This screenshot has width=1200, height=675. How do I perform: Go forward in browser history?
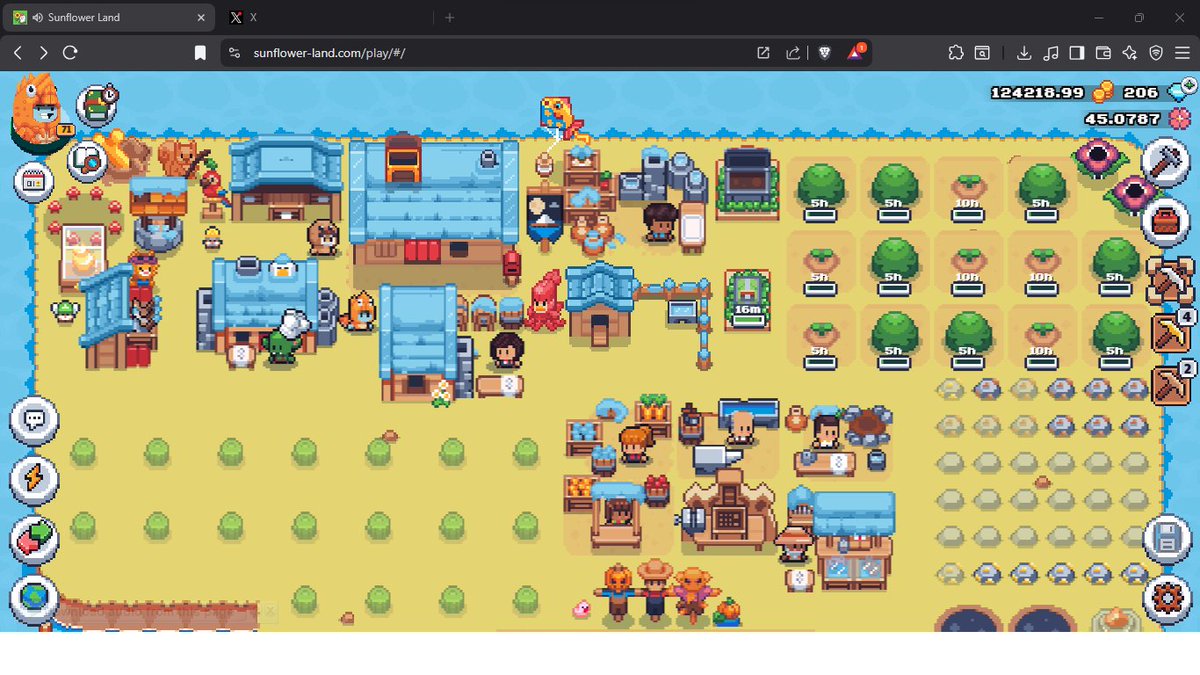click(44, 53)
